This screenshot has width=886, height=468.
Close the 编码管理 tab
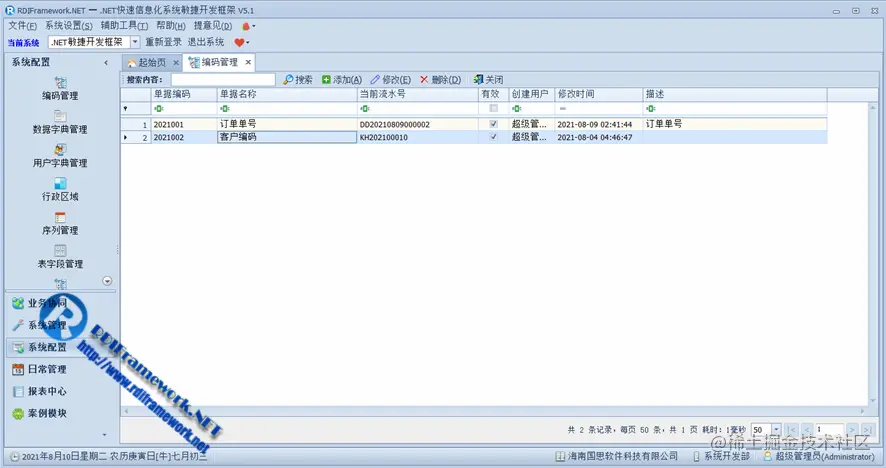pos(248,62)
